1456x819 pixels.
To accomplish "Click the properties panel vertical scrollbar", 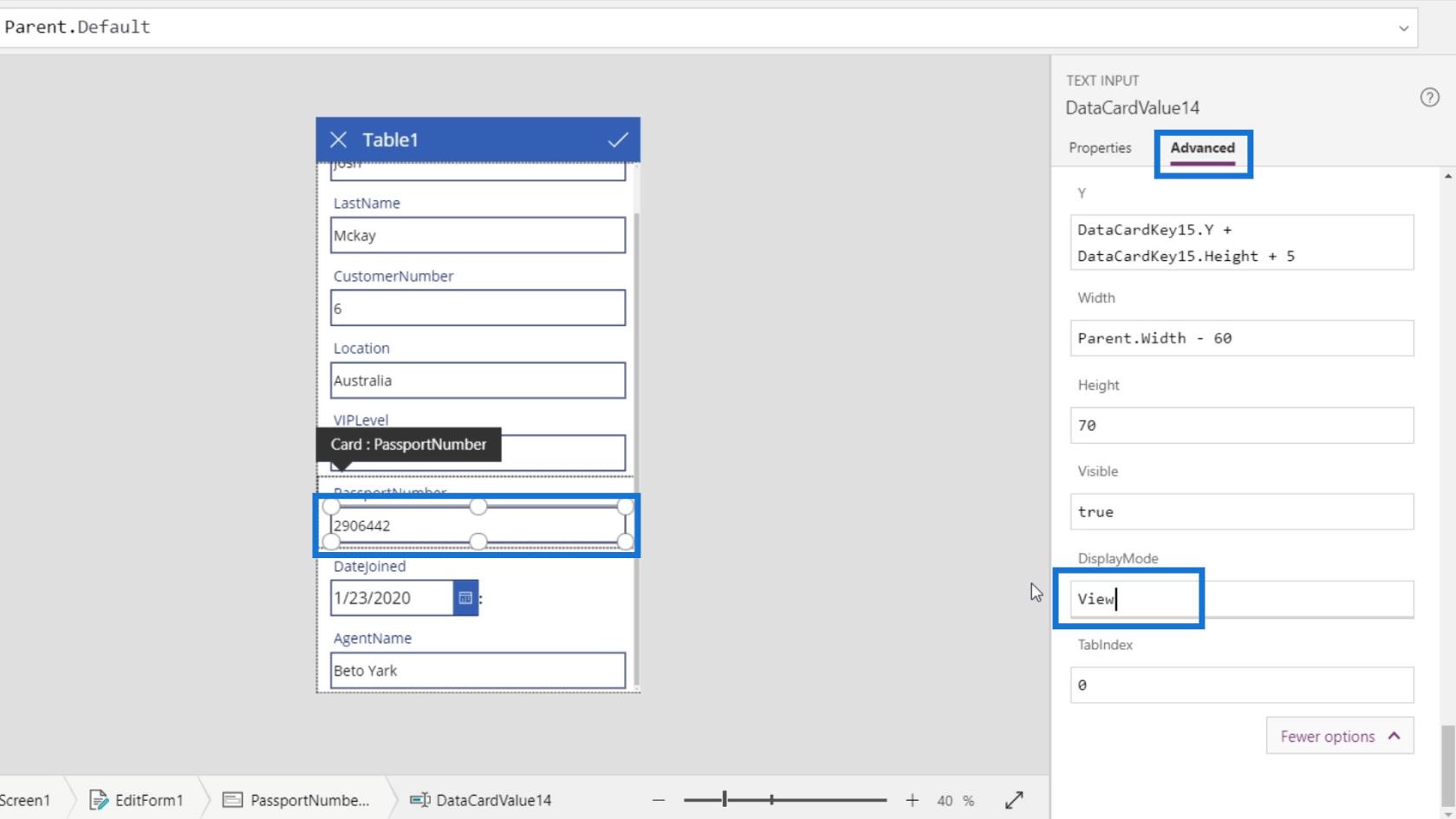I will click(x=1447, y=766).
